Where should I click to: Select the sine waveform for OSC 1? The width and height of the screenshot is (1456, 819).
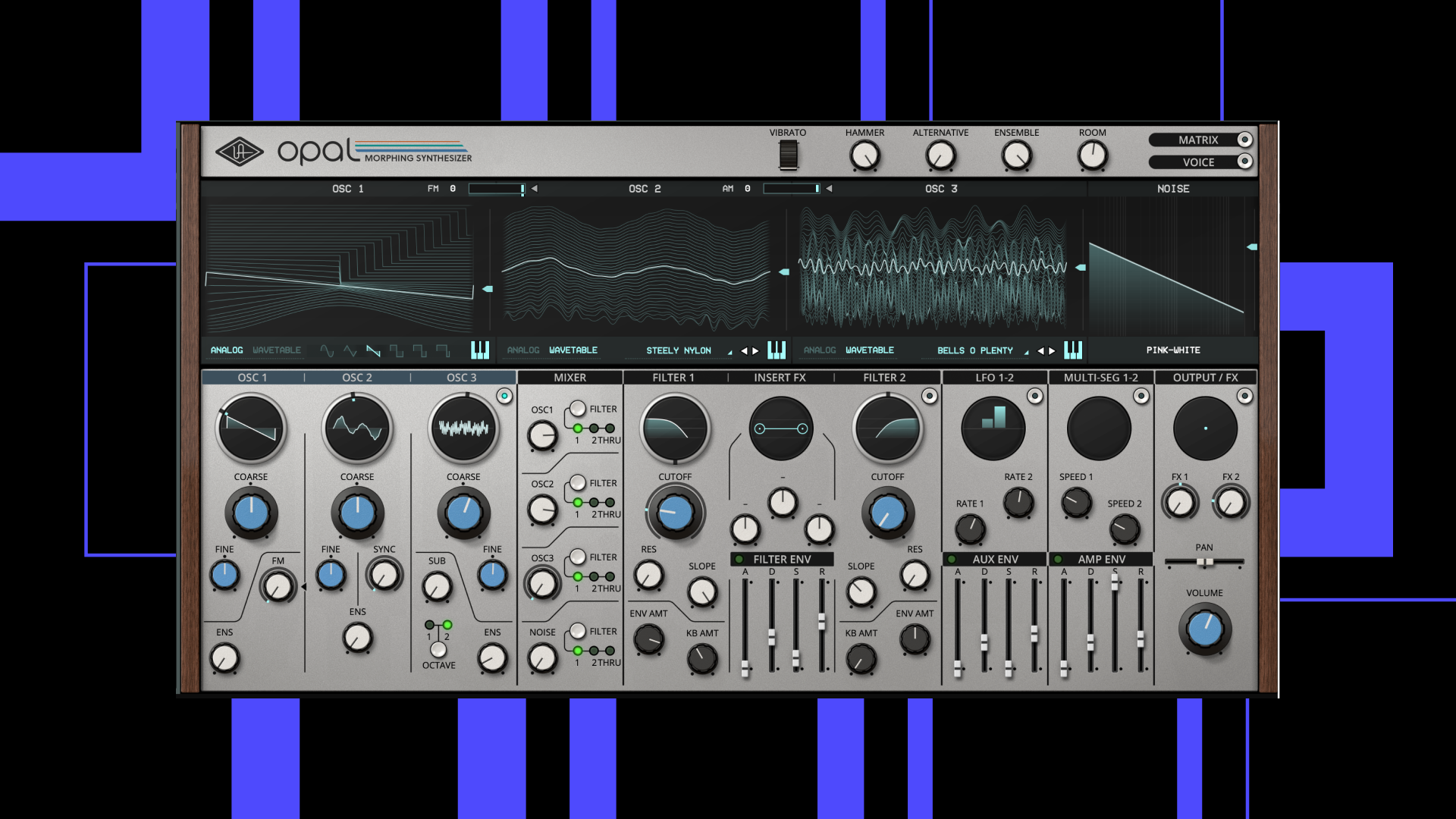tap(327, 350)
